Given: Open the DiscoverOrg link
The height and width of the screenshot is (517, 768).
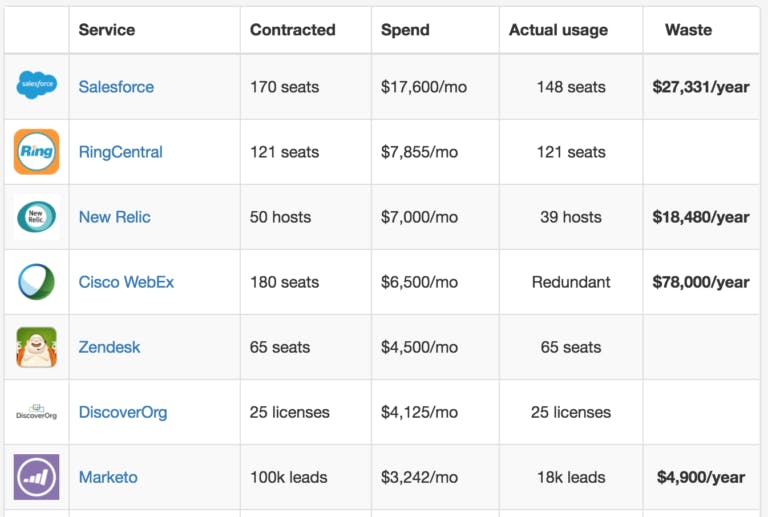Looking at the screenshot, I should click(x=122, y=412).
